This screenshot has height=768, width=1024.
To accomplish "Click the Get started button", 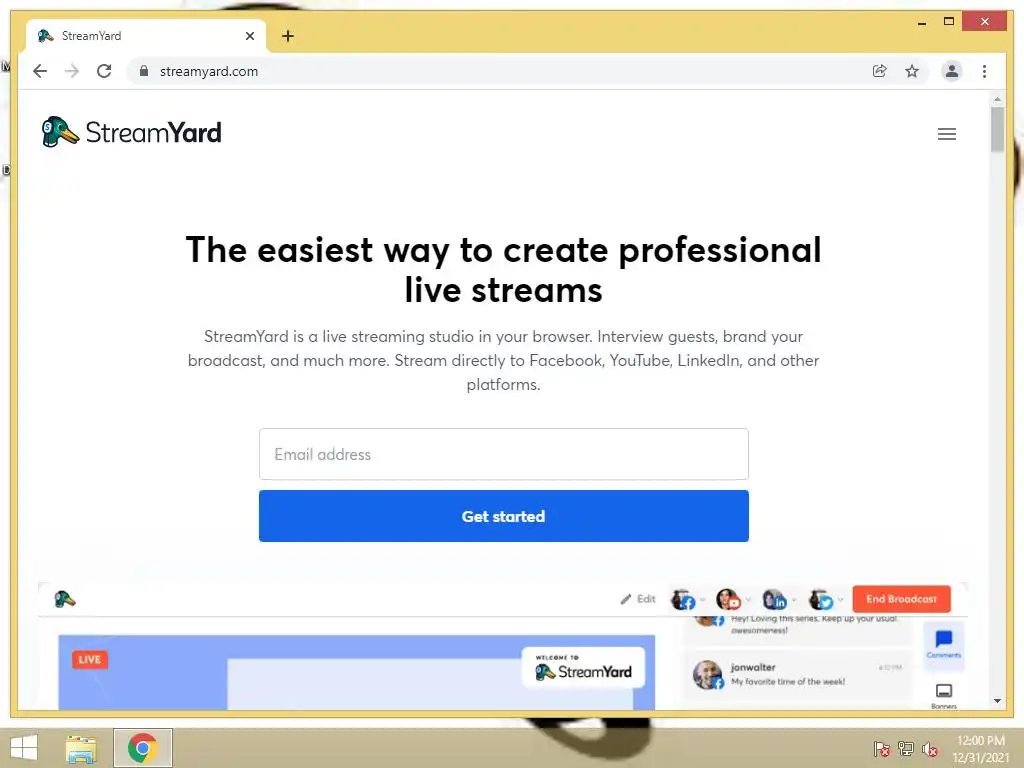I will pos(504,516).
